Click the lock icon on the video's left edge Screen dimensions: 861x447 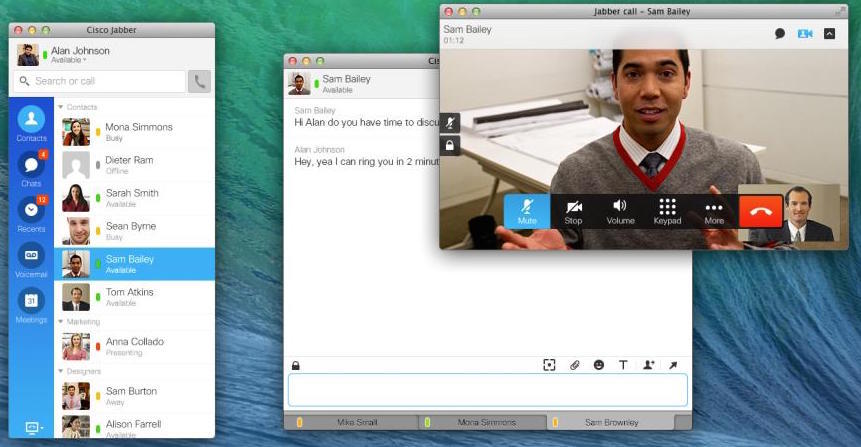coord(450,146)
